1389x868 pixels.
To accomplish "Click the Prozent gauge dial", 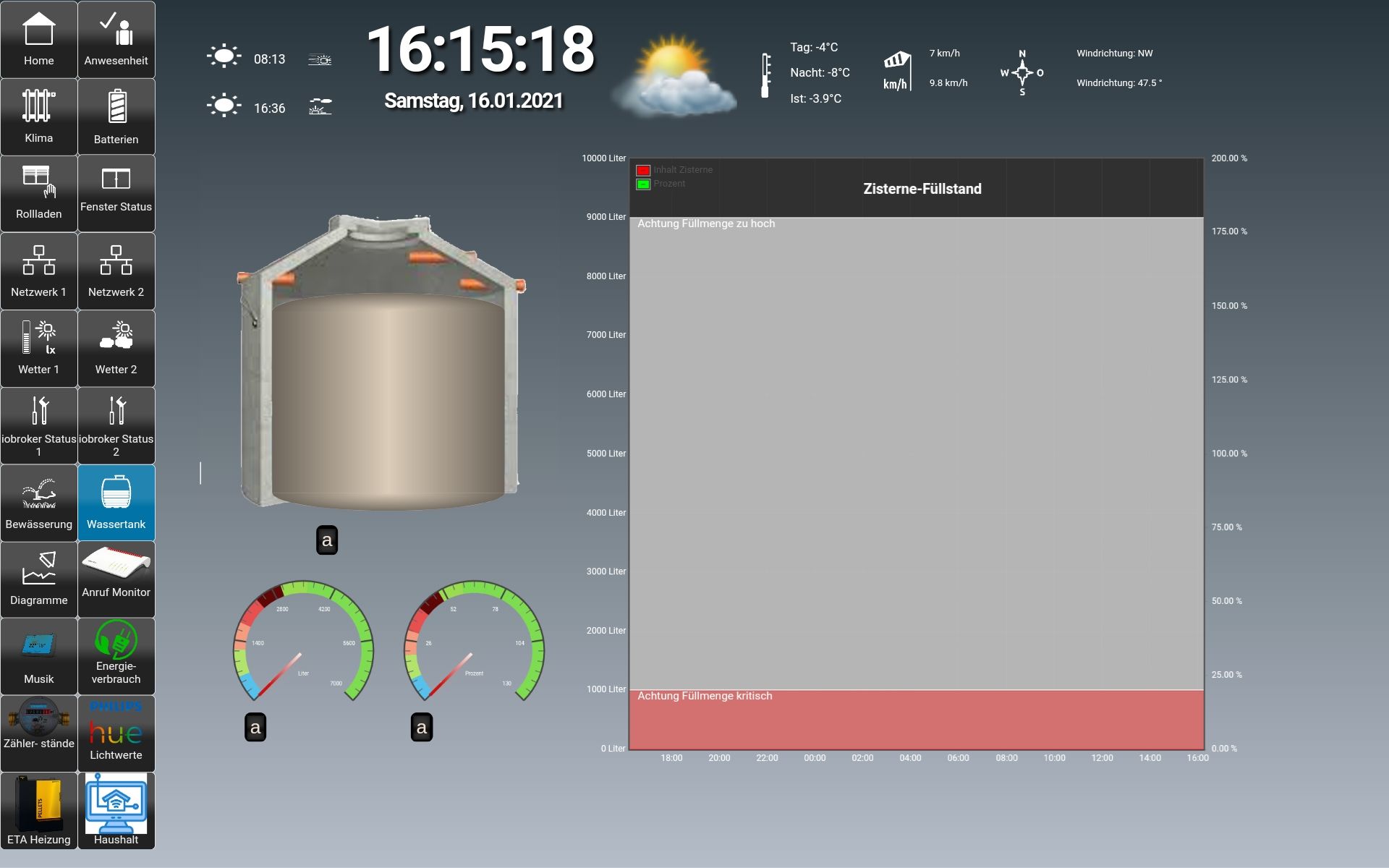I will tap(474, 644).
